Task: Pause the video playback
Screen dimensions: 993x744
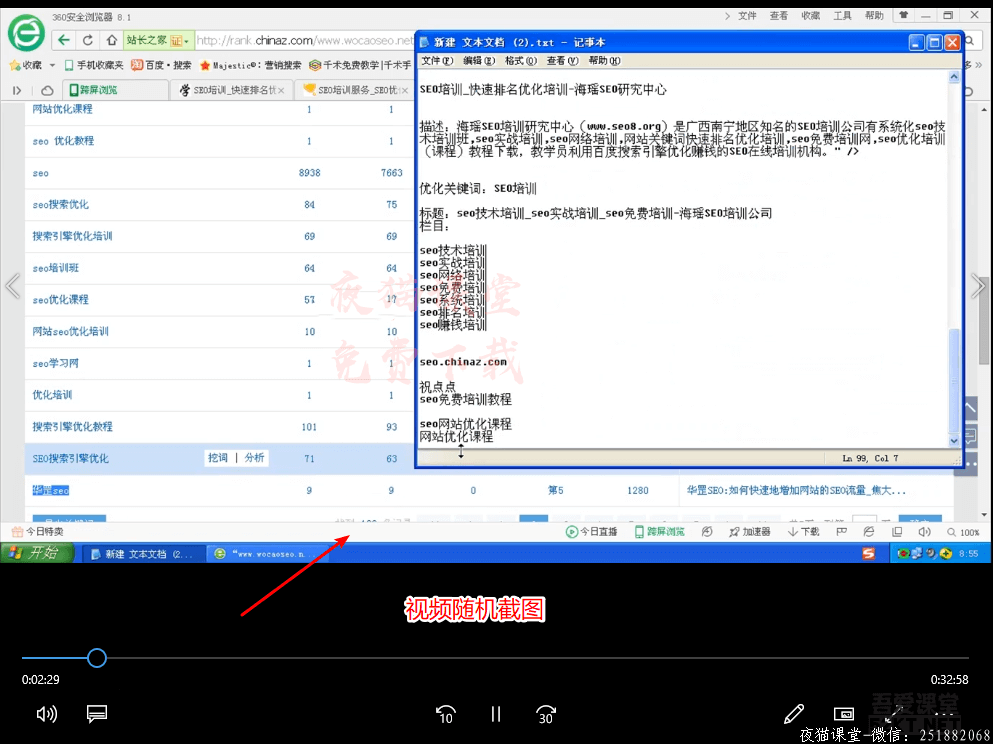Action: (x=496, y=714)
